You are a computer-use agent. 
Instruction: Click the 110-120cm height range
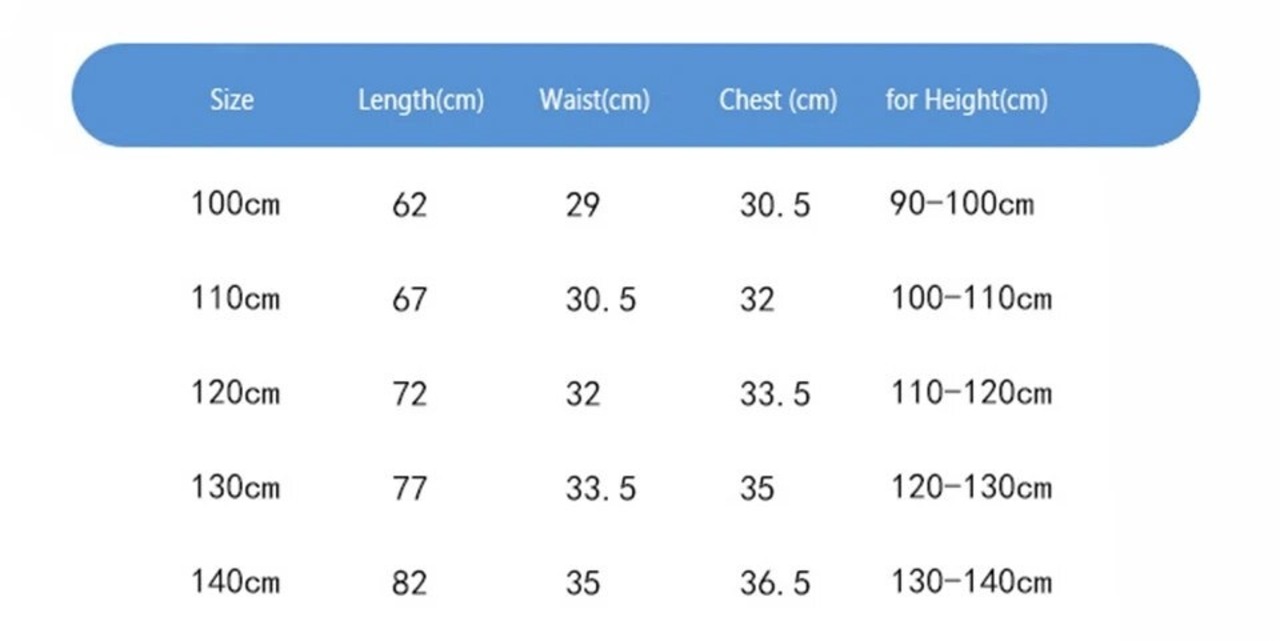click(x=971, y=392)
